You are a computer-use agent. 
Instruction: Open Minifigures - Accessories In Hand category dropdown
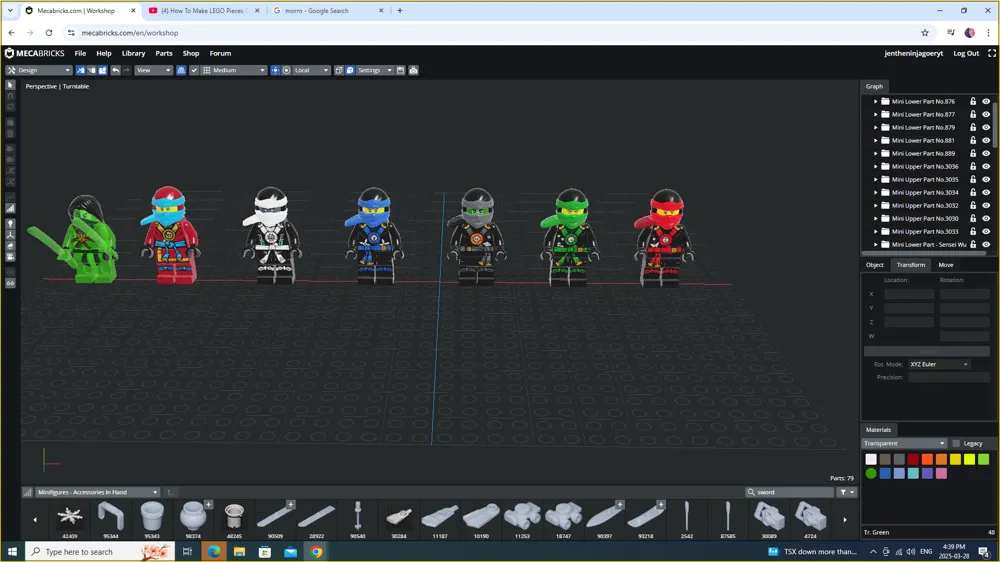pyautogui.click(x=98, y=492)
